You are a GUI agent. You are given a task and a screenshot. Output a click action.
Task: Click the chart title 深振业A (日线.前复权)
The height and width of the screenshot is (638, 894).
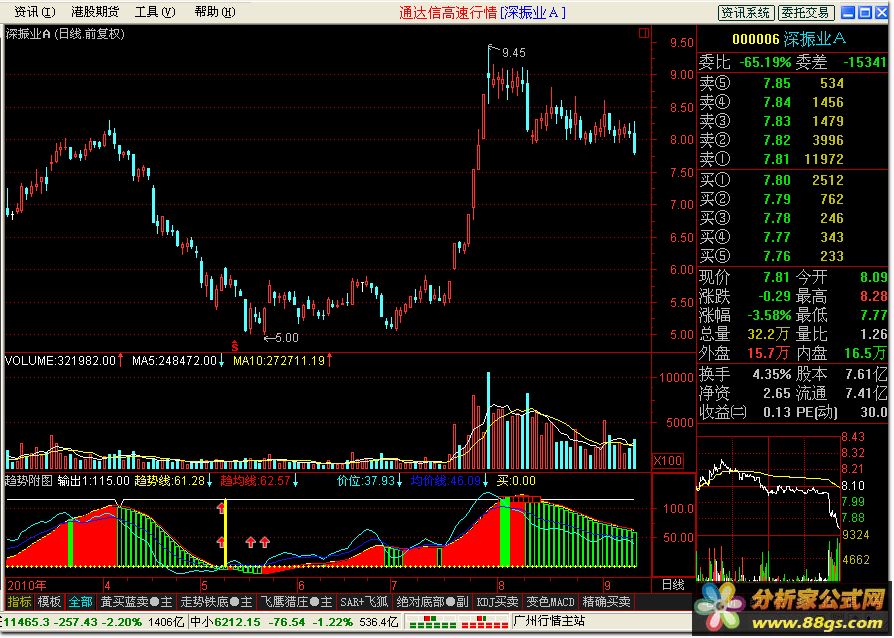pos(65,34)
